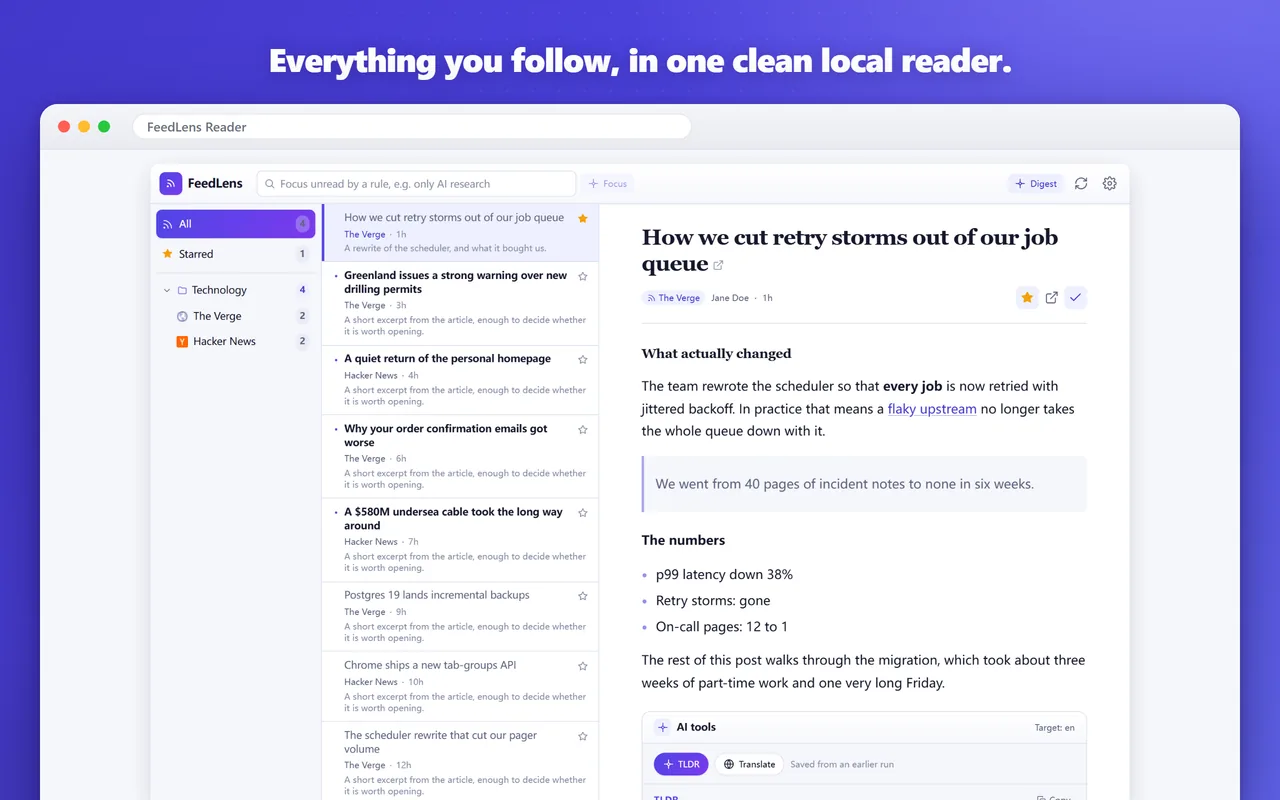Open 'Chrome ships a new tab-groups API'
This screenshot has height=800, width=1280.
(x=460, y=687)
